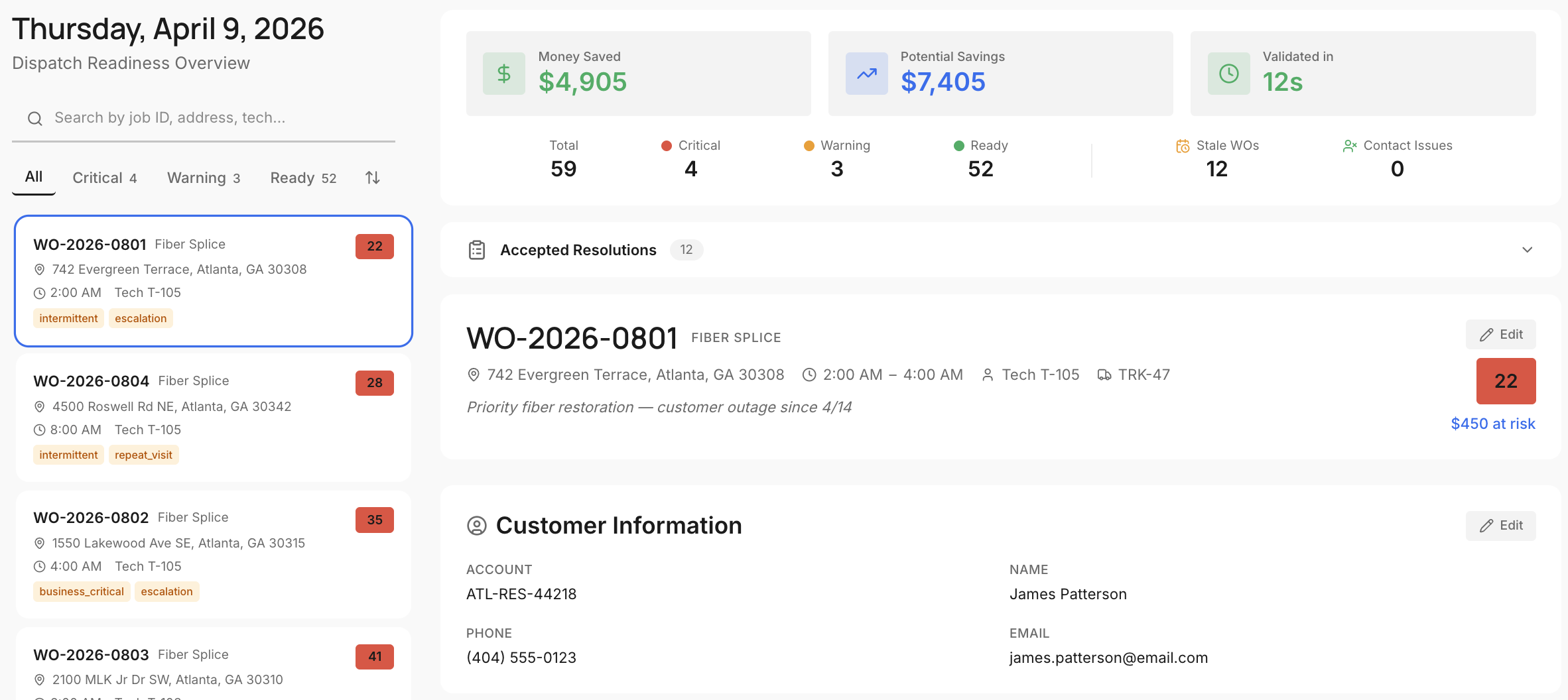This screenshot has height=700, width=1568.
Task: Open the WO-2026-0802 work order card
Action: click(214, 555)
